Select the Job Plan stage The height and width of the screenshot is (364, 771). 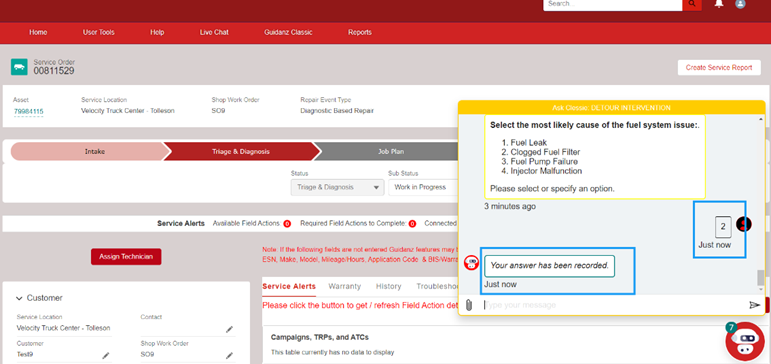tap(388, 152)
